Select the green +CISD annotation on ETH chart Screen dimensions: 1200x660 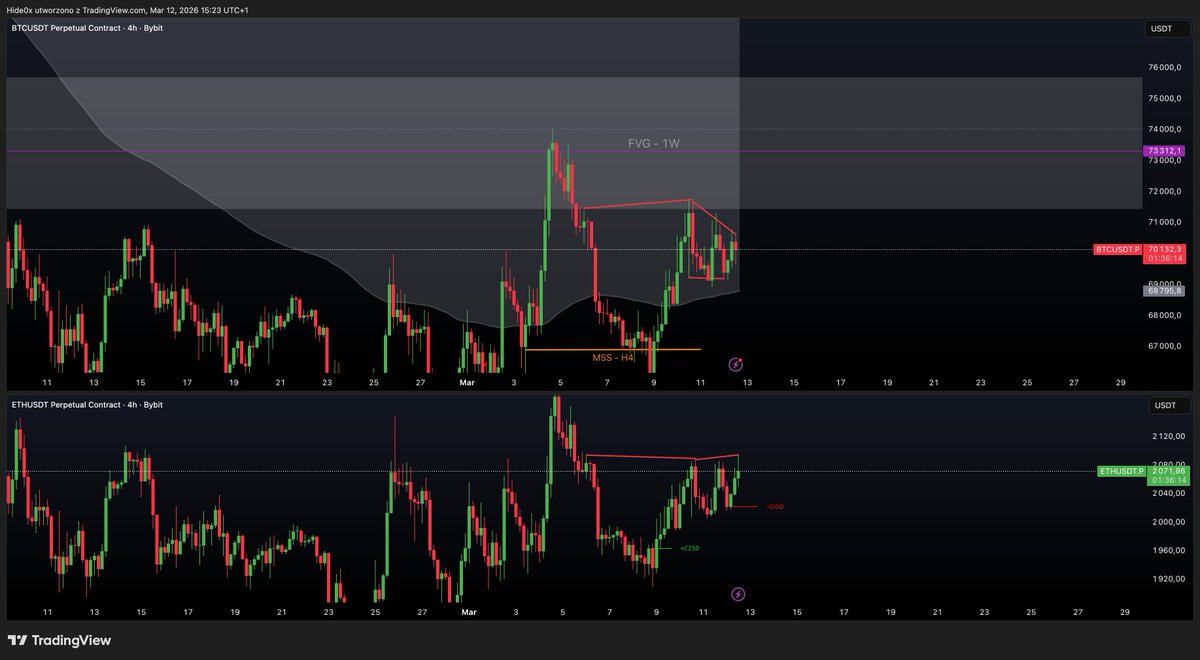689,548
